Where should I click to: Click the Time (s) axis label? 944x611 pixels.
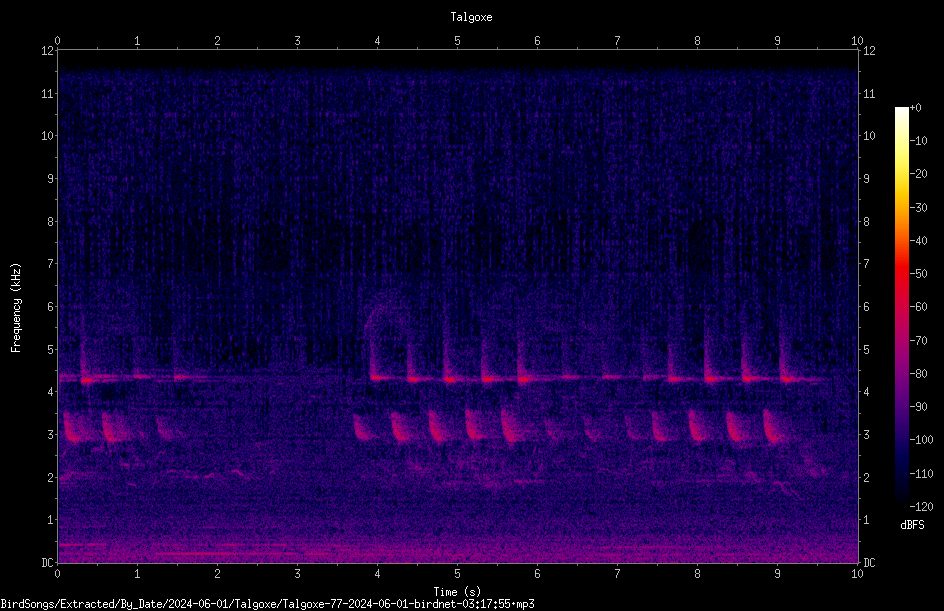tap(457, 592)
